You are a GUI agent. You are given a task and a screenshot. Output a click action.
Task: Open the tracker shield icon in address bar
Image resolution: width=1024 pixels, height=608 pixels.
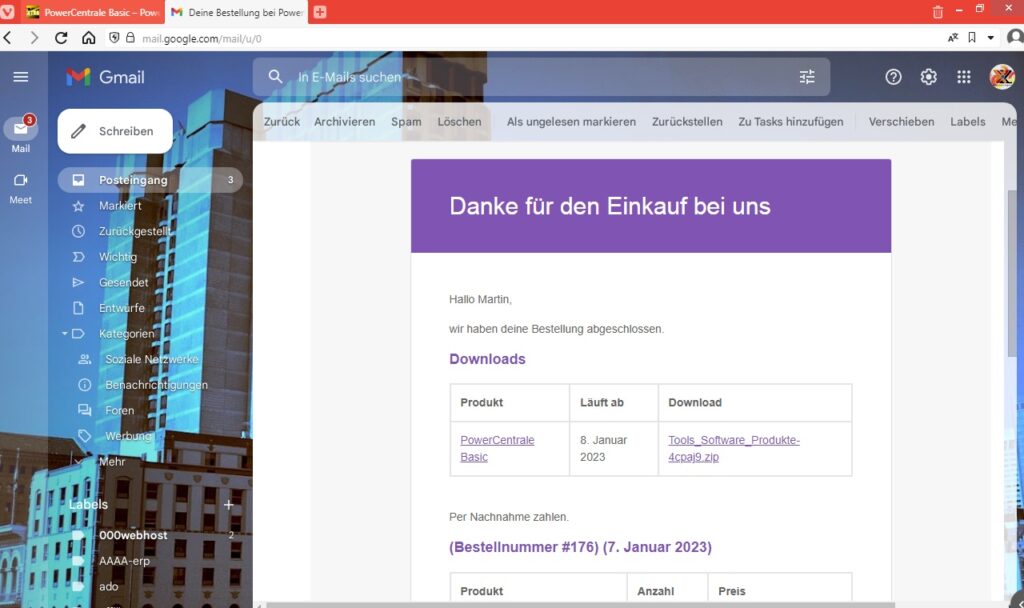coord(114,38)
